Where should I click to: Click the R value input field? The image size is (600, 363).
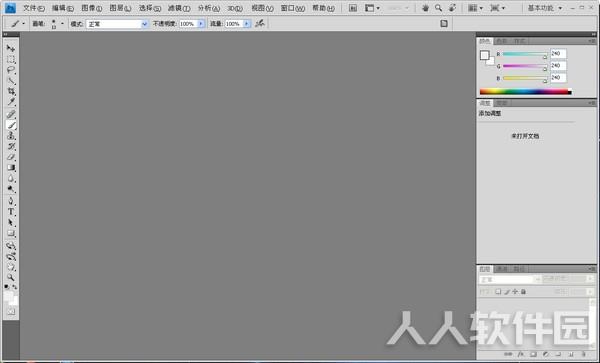[558, 54]
